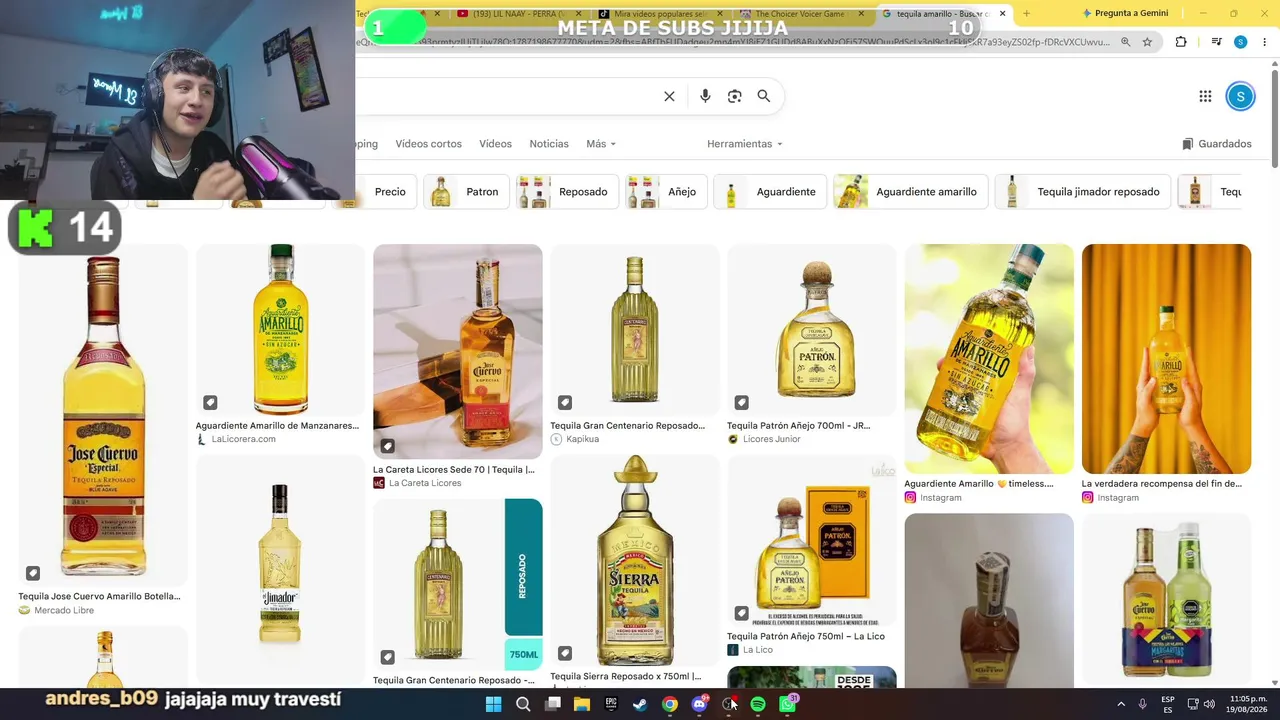Image resolution: width=1280 pixels, height=720 pixels.
Task: Open Discord from the taskbar
Action: click(x=699, y=704)
